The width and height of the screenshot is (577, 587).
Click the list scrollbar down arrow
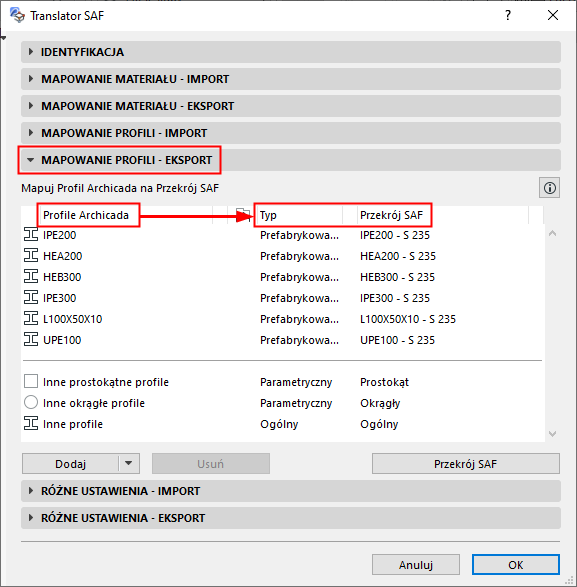point(552,434)
